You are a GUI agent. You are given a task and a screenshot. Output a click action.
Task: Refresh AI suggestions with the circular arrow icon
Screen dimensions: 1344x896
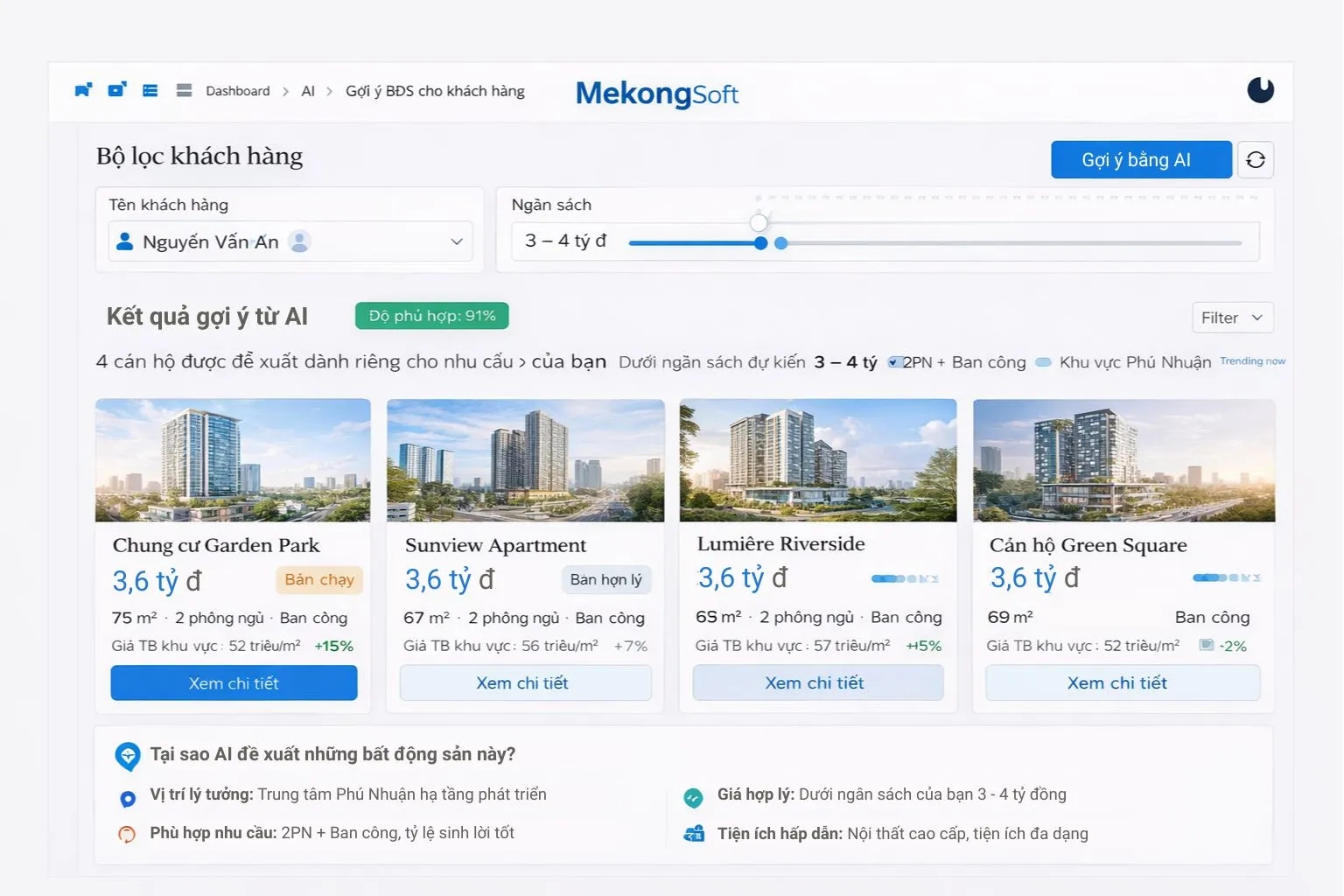click(x=1256, y=159)
